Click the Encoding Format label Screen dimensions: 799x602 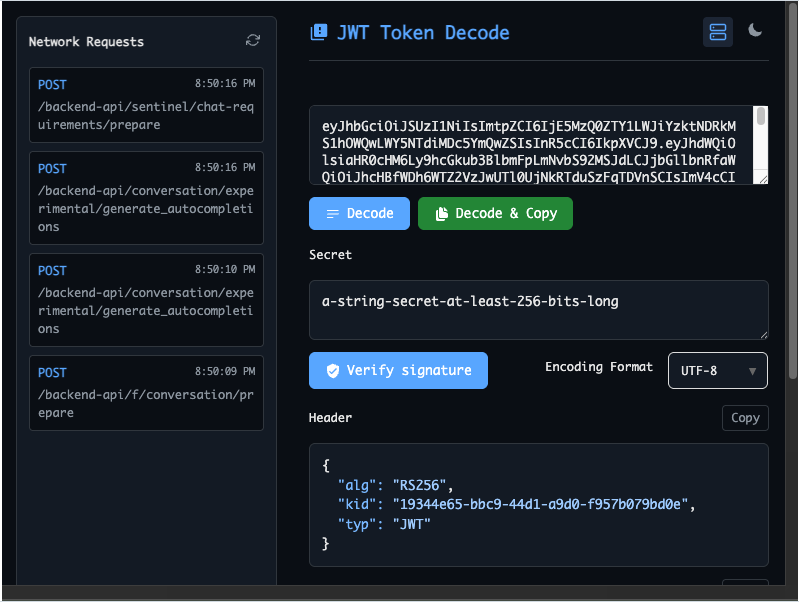(599, 367)
